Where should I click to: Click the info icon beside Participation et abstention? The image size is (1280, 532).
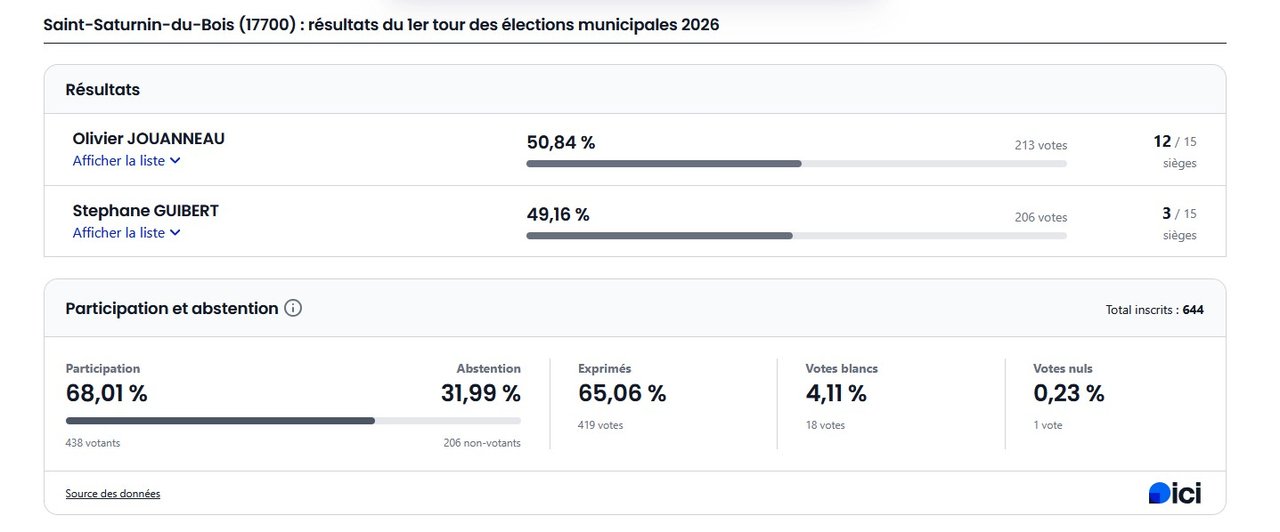click(293, 308)
